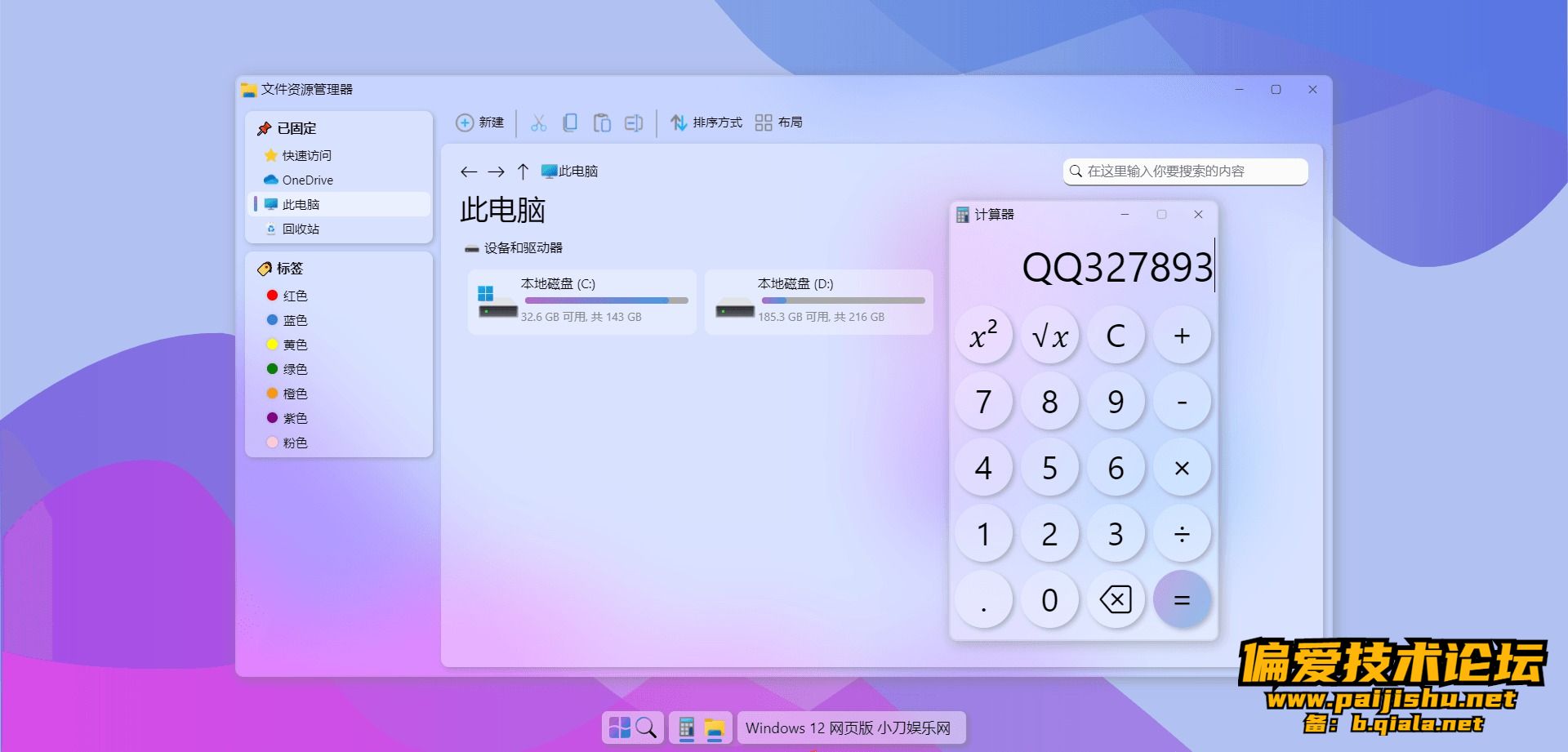
Task: Open the Start menu on taskbar
Action: pos(620,728)
